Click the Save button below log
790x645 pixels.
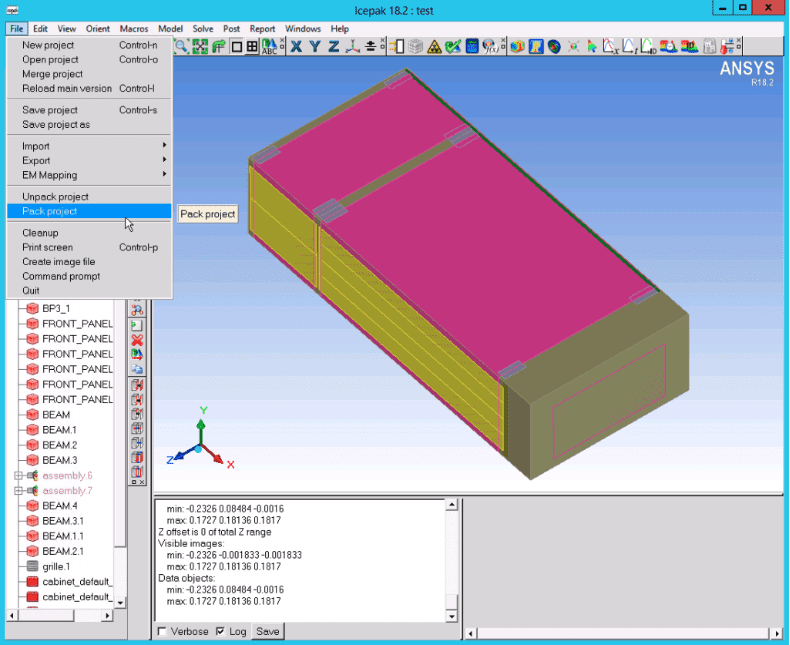(268, 631)
